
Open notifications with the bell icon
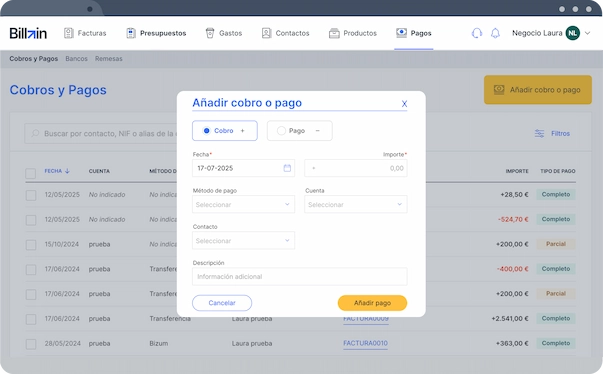495,33
